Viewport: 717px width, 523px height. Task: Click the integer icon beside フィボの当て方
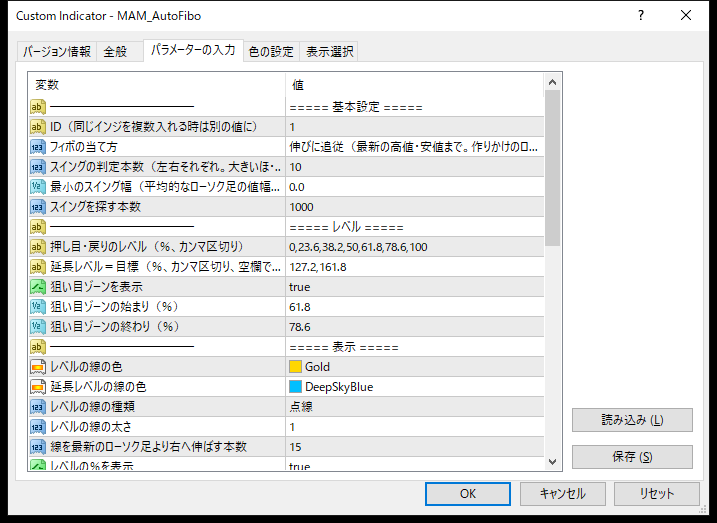[38, 147]
